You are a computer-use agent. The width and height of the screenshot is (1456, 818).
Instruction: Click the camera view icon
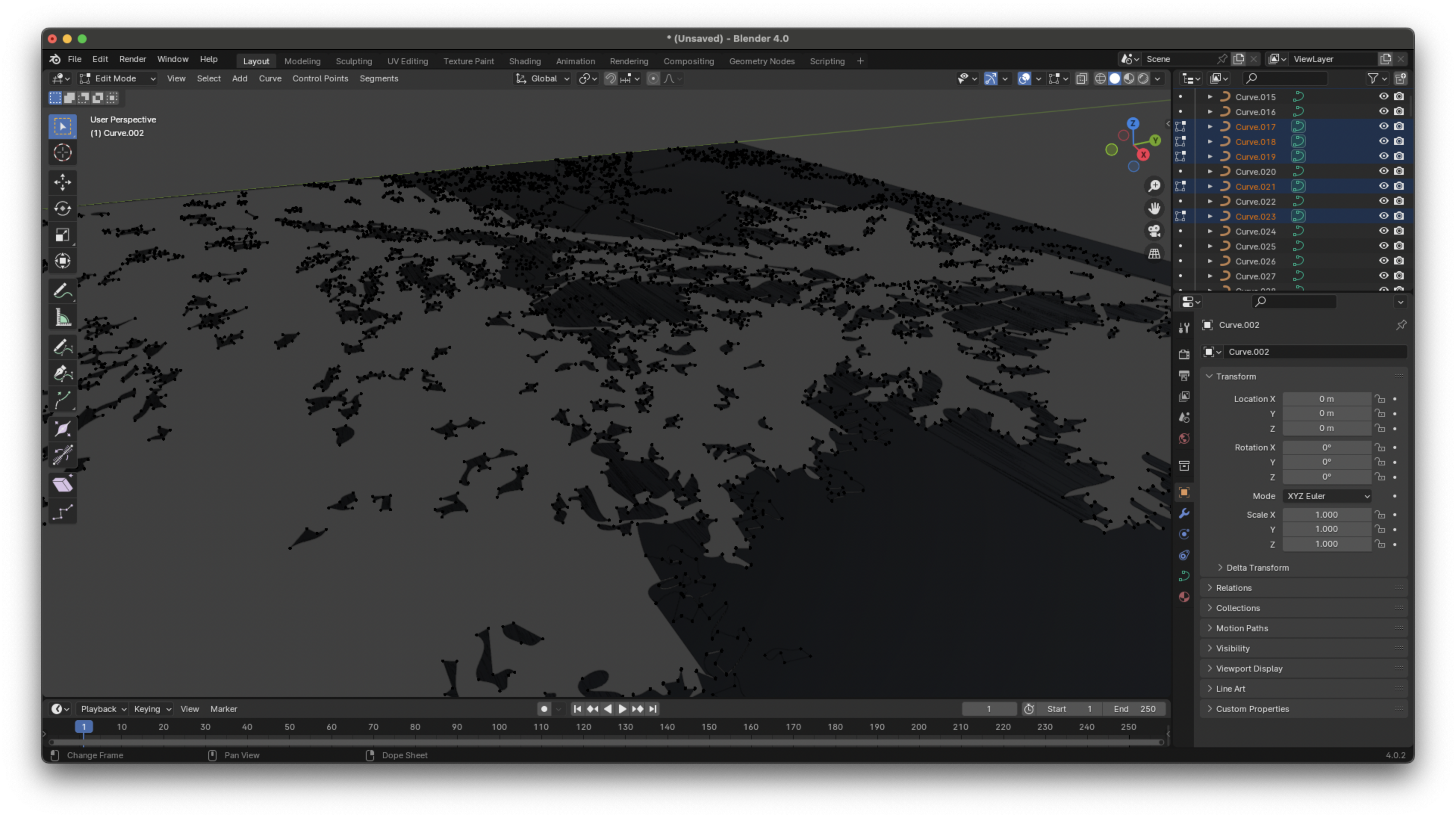1154,230
